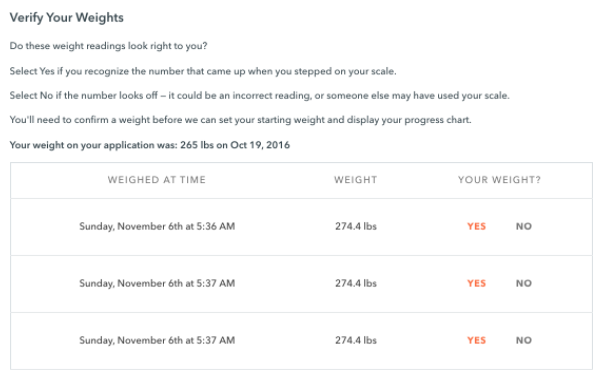Viewport: 614px width, 391px height.
Task: Choose YES for the middle row's 5:37 AM reading
Action: click(x=476, y=283)
